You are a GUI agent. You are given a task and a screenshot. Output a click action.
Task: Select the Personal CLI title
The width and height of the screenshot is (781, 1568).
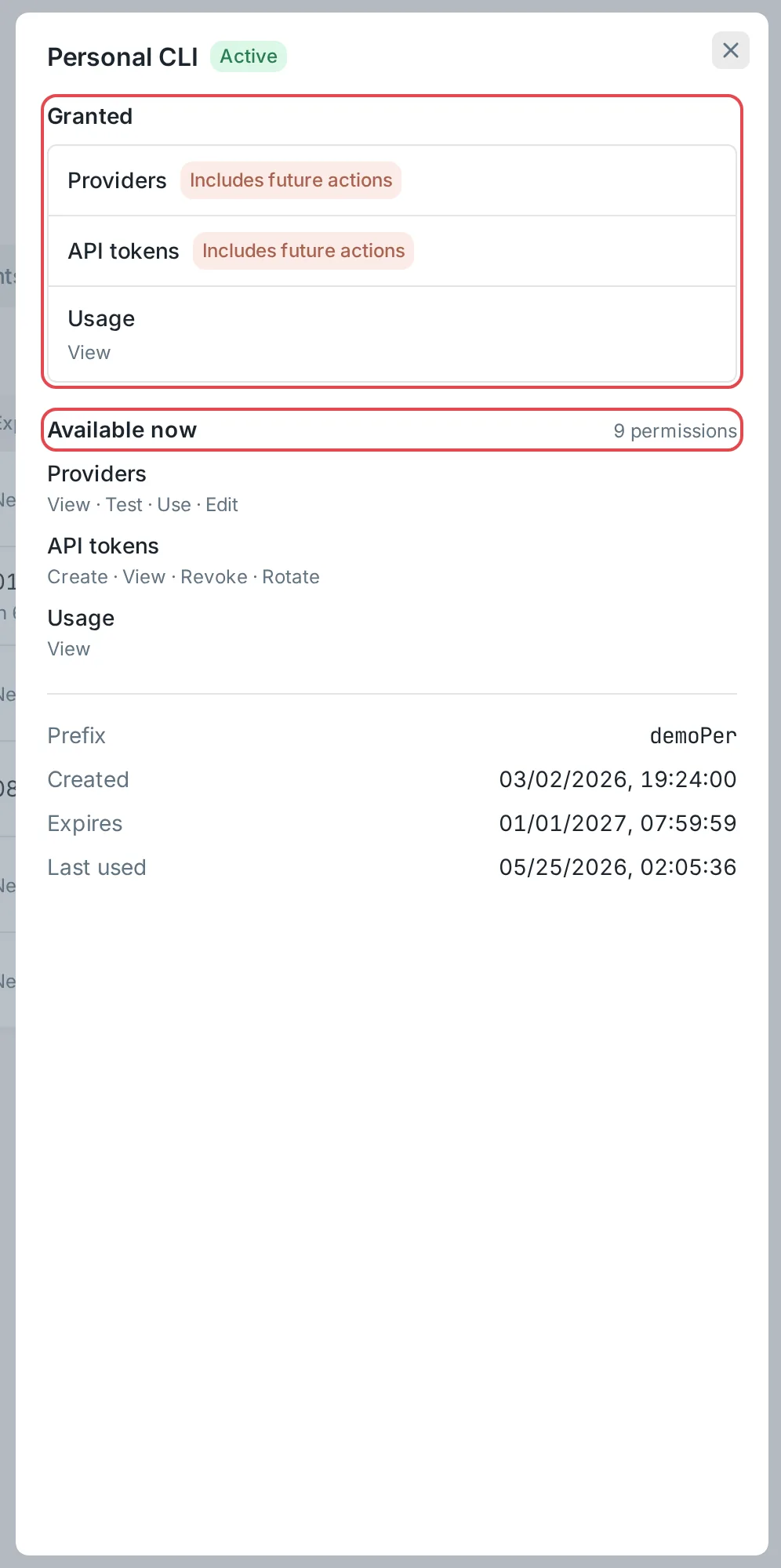click(x=122, y=57)
